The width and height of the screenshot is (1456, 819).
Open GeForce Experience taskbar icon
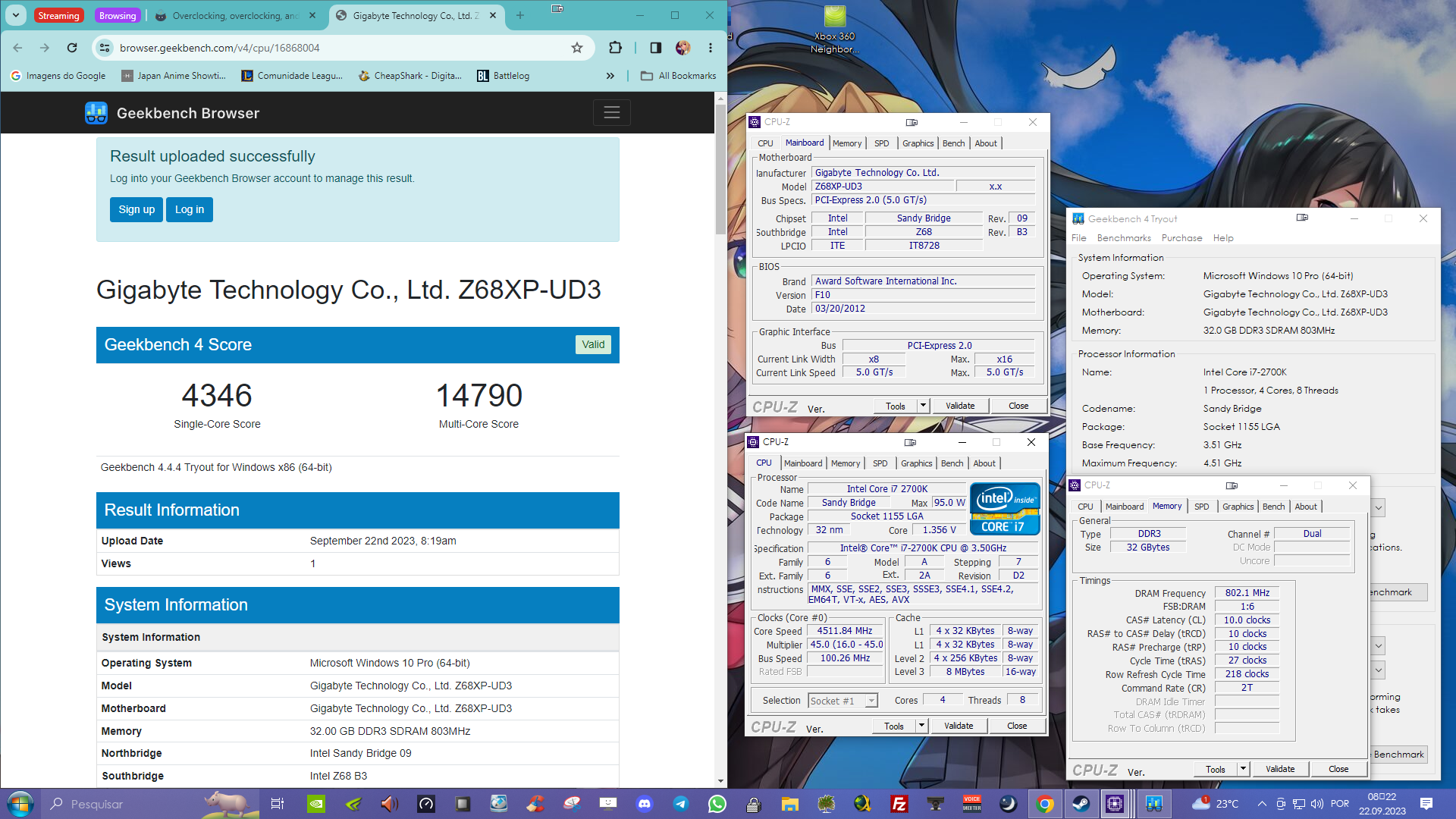pyautogui.click(x=353, y=804)
